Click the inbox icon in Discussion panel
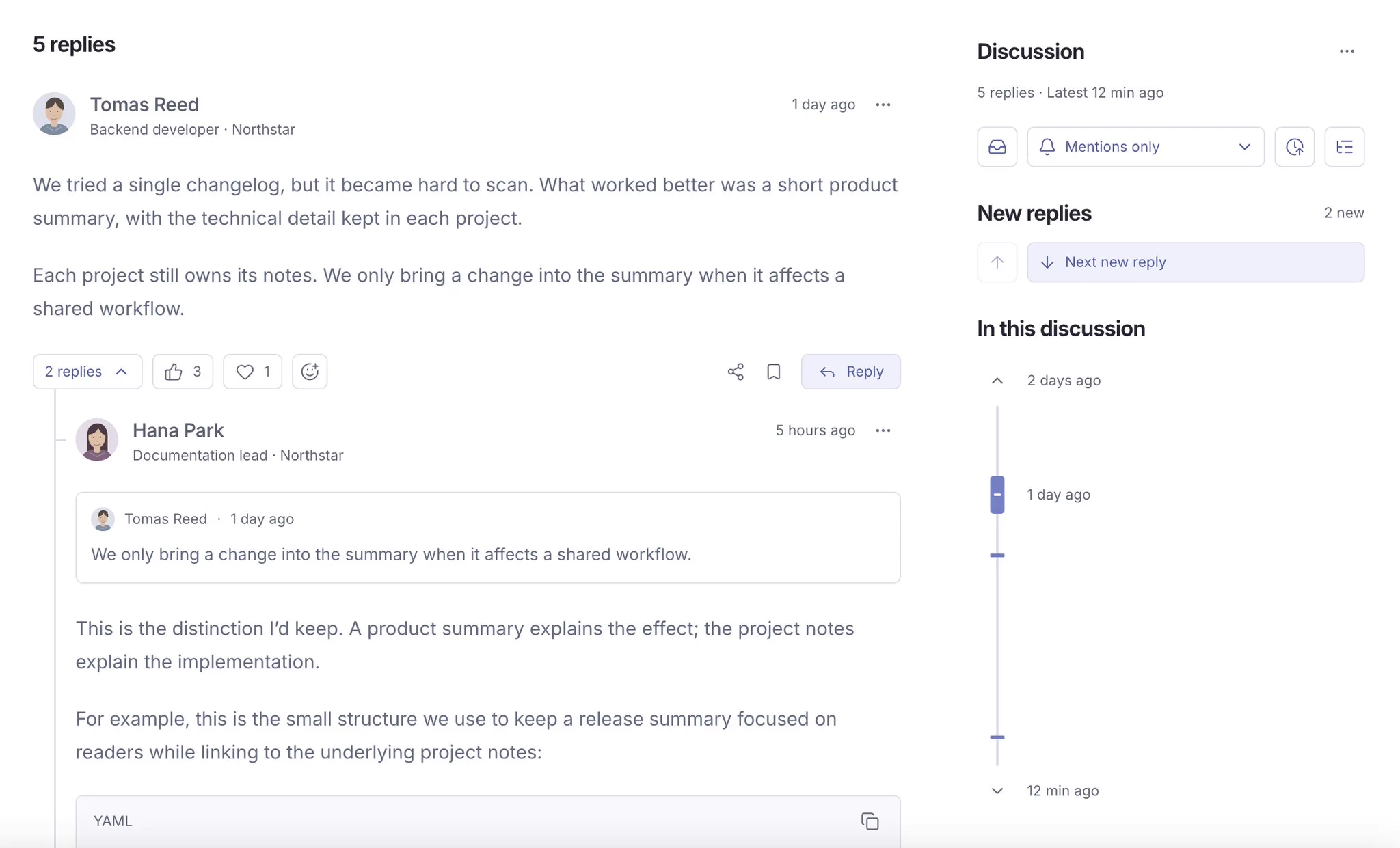The width and height of the screenshot is (1400, 848). point(997,147)
